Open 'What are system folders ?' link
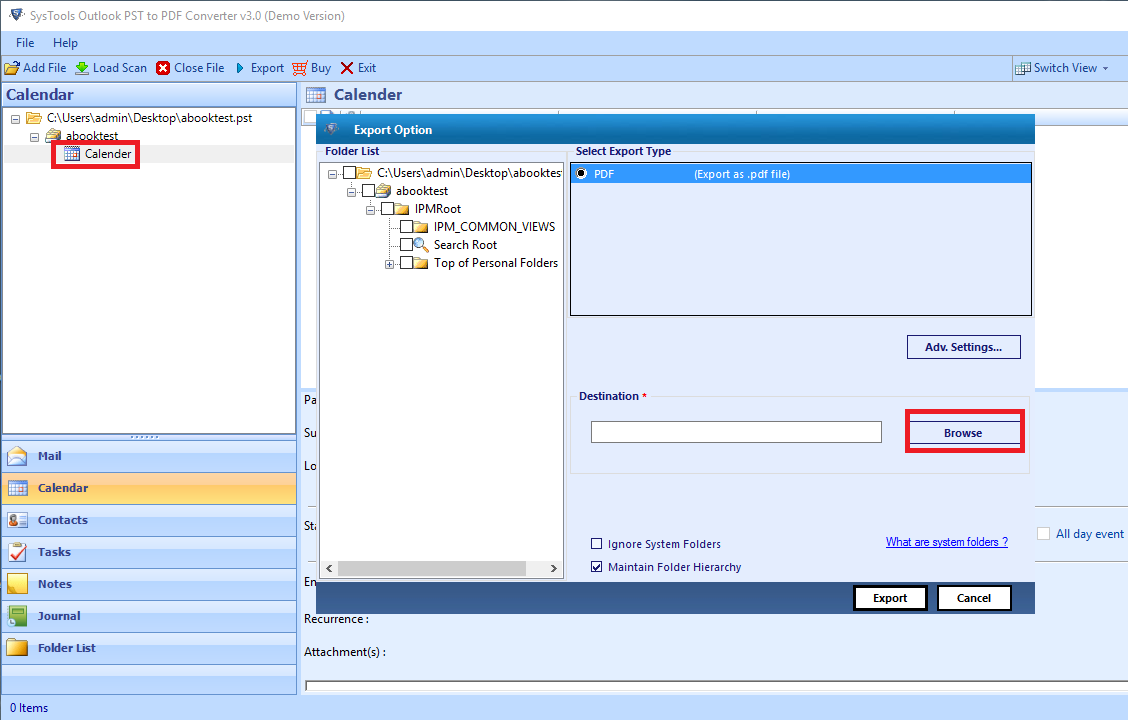This screenshot has width=1128, height=720. tap(947, 542)
